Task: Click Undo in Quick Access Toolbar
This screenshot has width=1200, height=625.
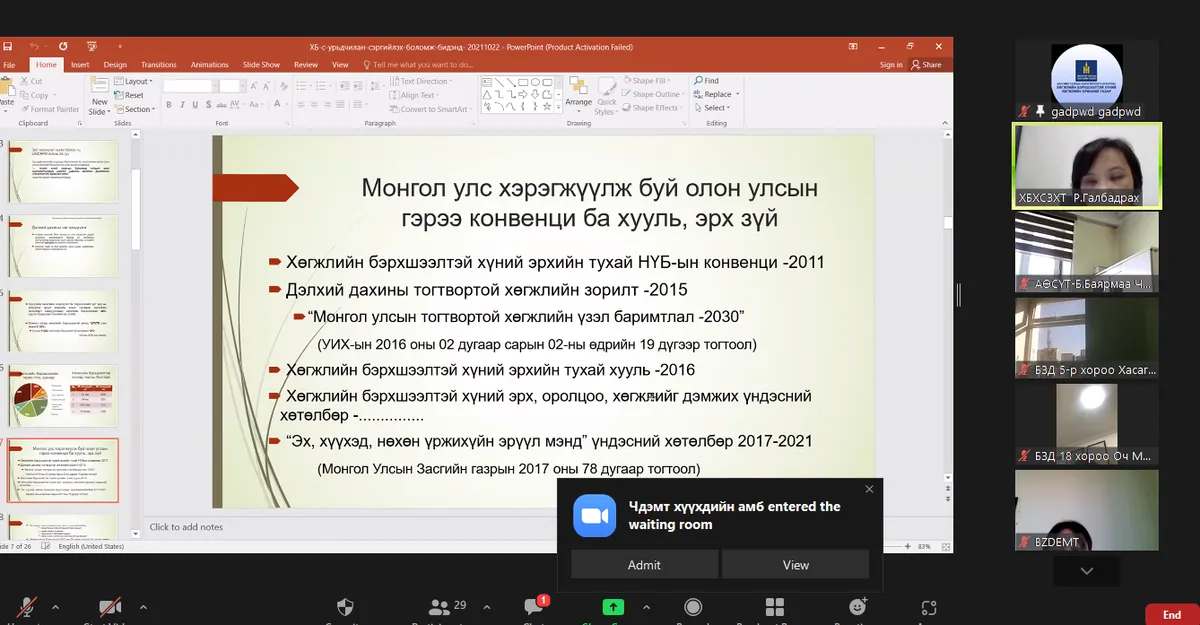Action: tap(34, 46)
